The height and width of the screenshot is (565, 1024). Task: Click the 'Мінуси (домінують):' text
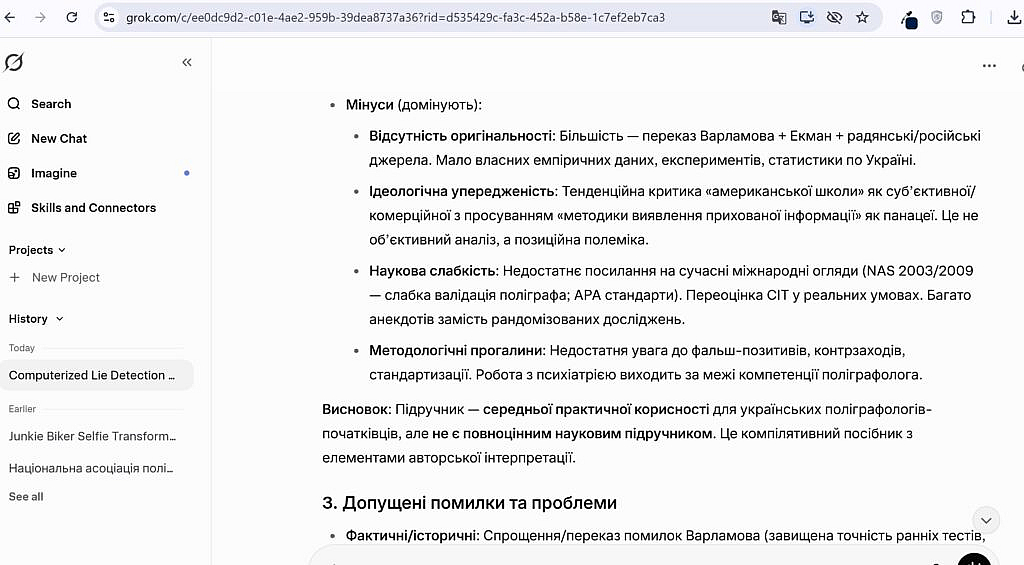coord(413,105)
